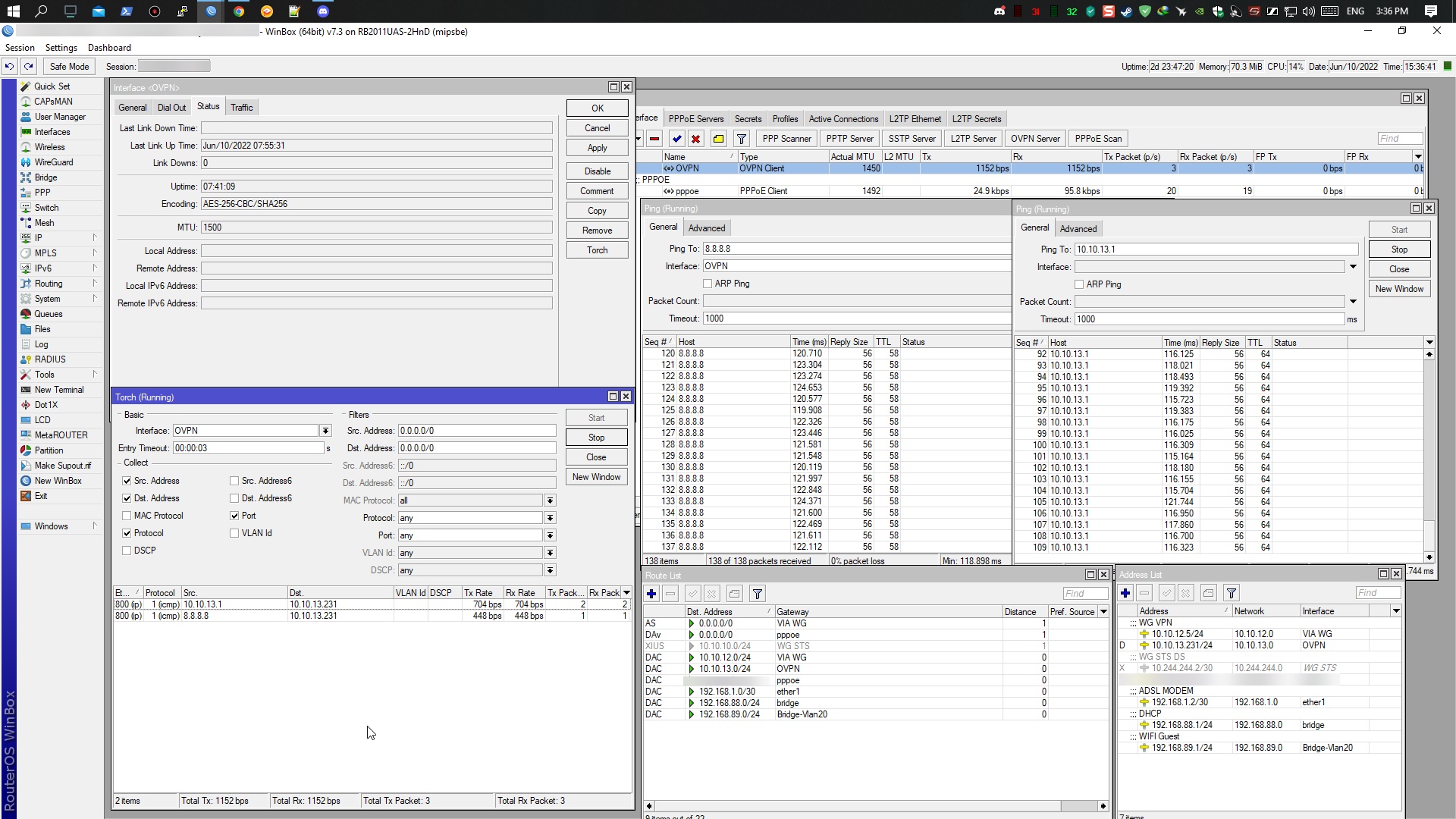The image size is (1456, 819).
Task: Open the New Terminal sidebar icon
Action: pos(26,390)
